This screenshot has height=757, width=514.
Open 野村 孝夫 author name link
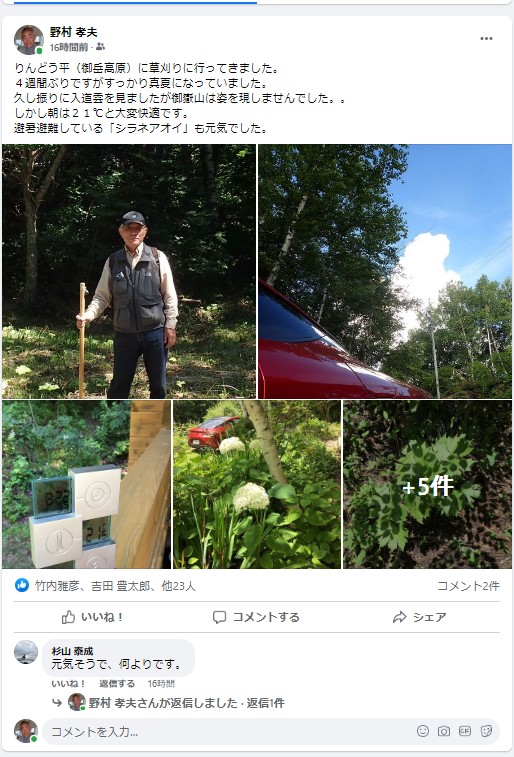[x=74, y=32]
